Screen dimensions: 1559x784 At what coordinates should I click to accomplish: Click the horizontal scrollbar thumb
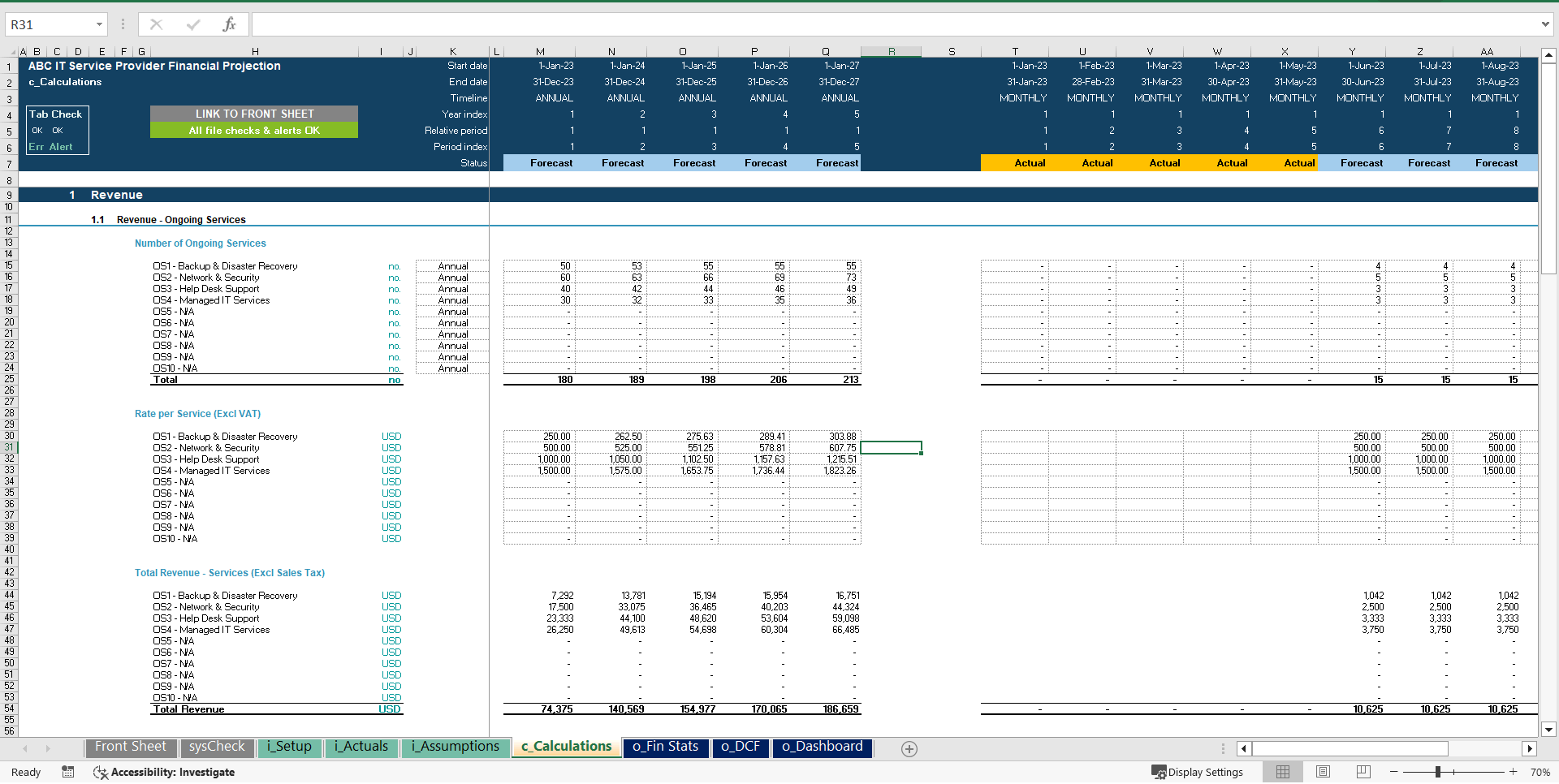1350,748
